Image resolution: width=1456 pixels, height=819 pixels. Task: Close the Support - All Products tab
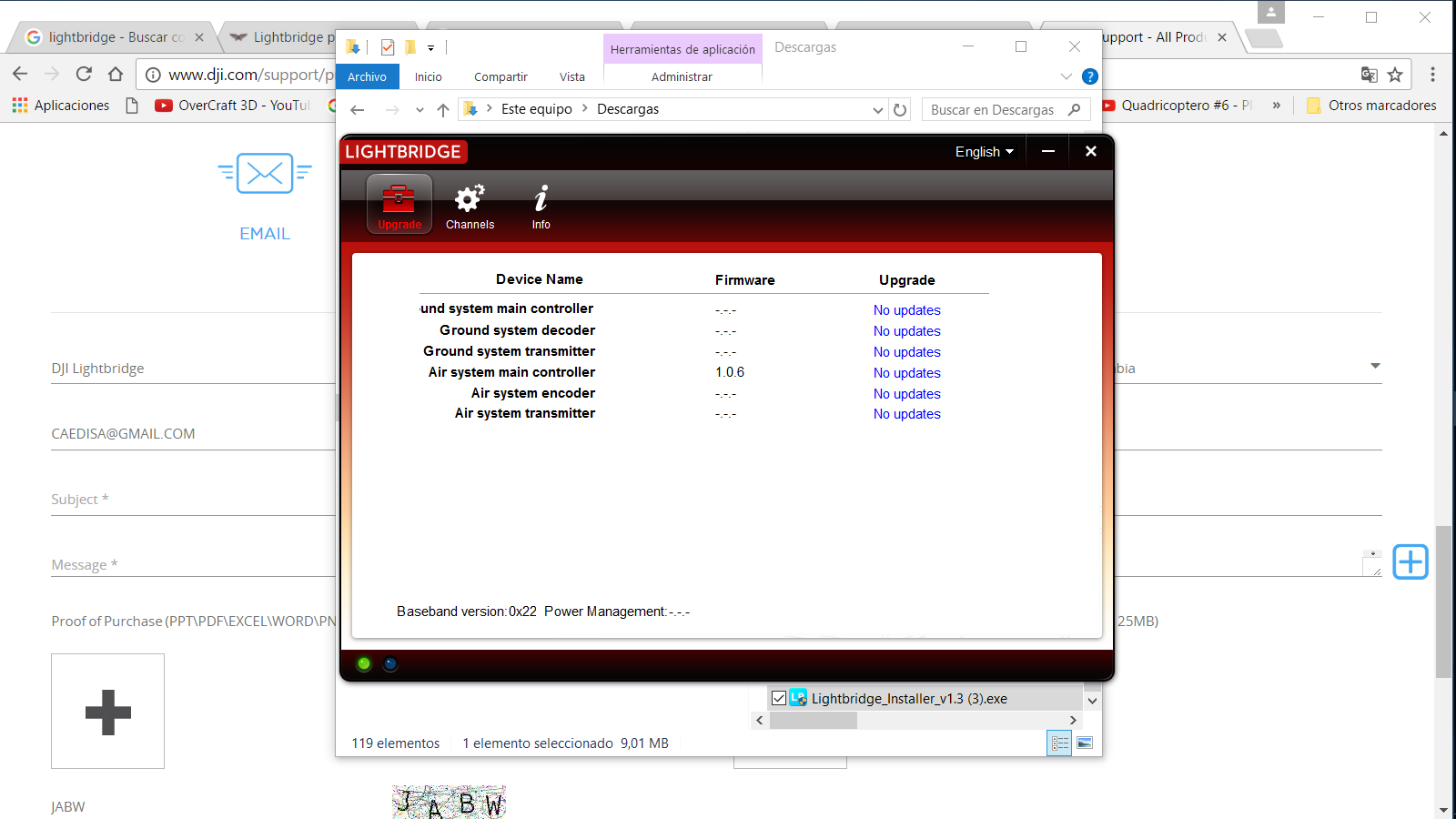point(1222,37)
